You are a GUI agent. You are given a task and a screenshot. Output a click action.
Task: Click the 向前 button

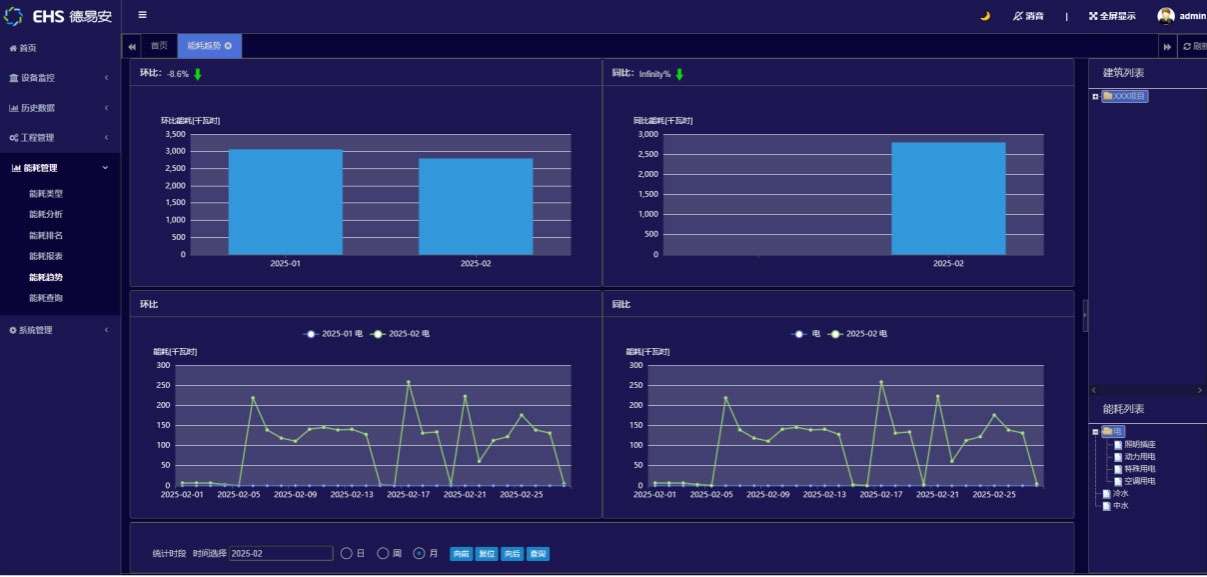(461, 554)
